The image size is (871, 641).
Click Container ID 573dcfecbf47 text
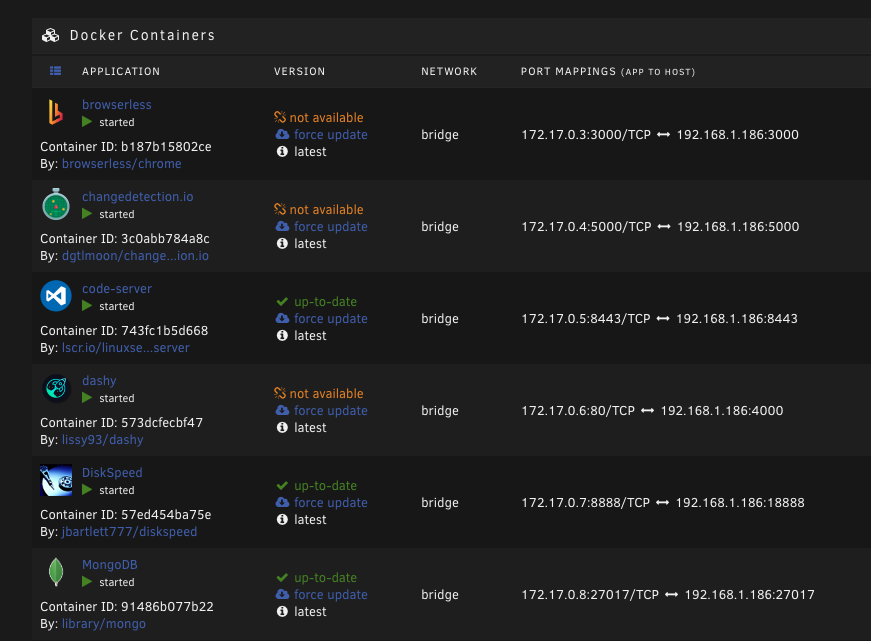click(121, 423)
